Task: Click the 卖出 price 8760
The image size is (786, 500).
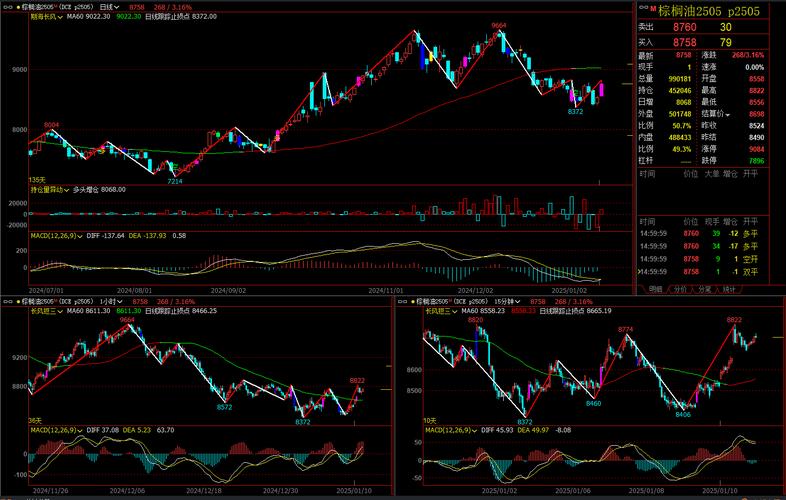Action: click(685, 27)
